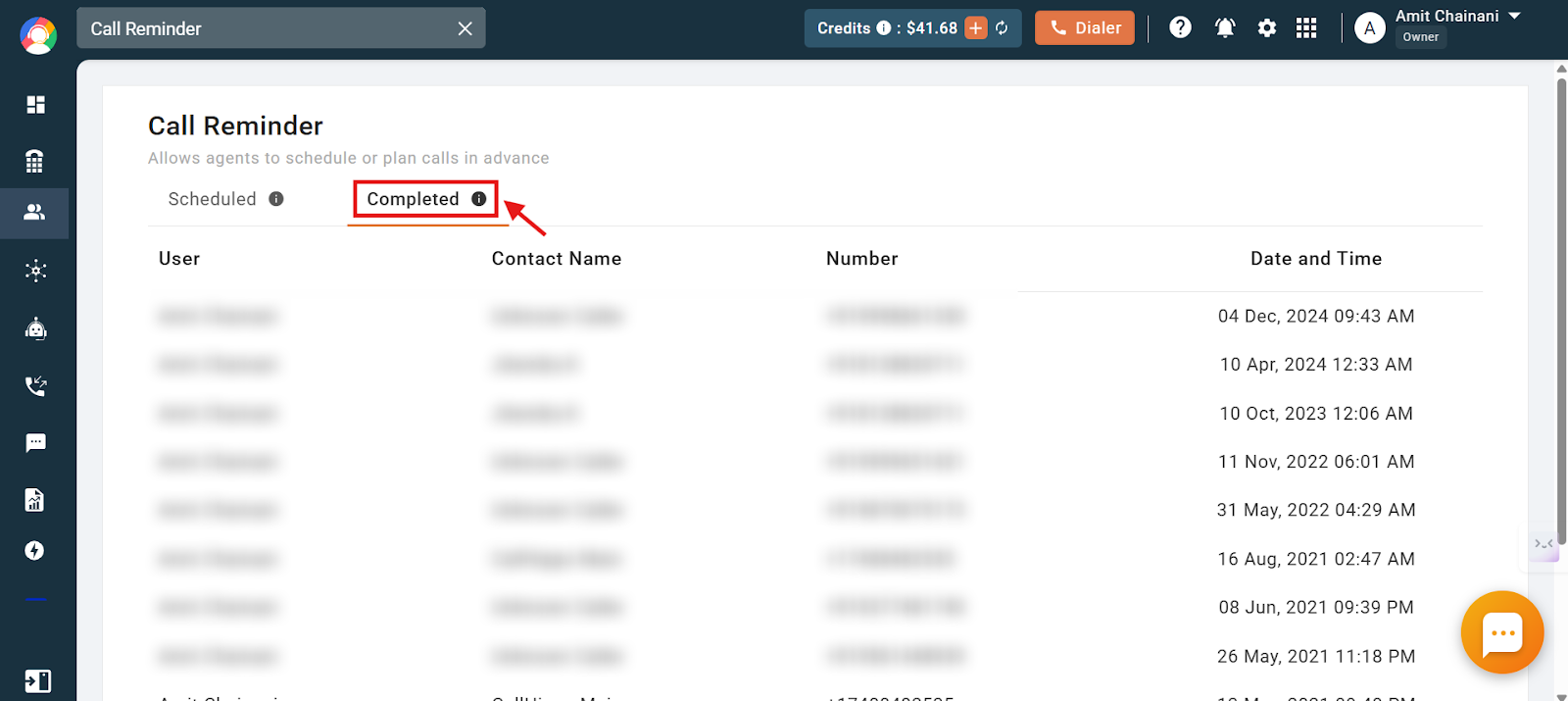Add credits with the orange plus button
This screenshot has height=701, width=1568.
[976, 27]
